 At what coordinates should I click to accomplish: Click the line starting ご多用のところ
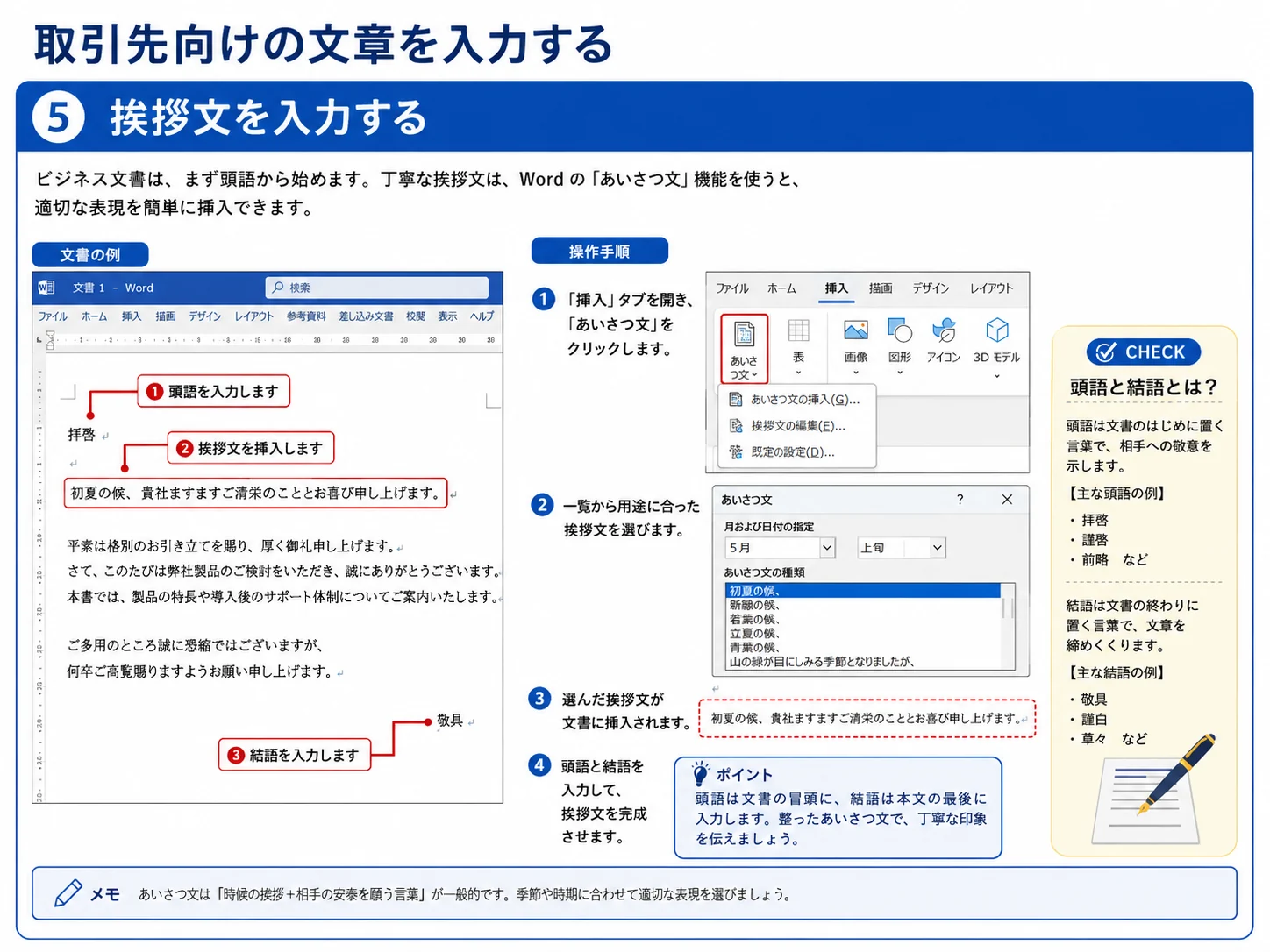[196, 646]
